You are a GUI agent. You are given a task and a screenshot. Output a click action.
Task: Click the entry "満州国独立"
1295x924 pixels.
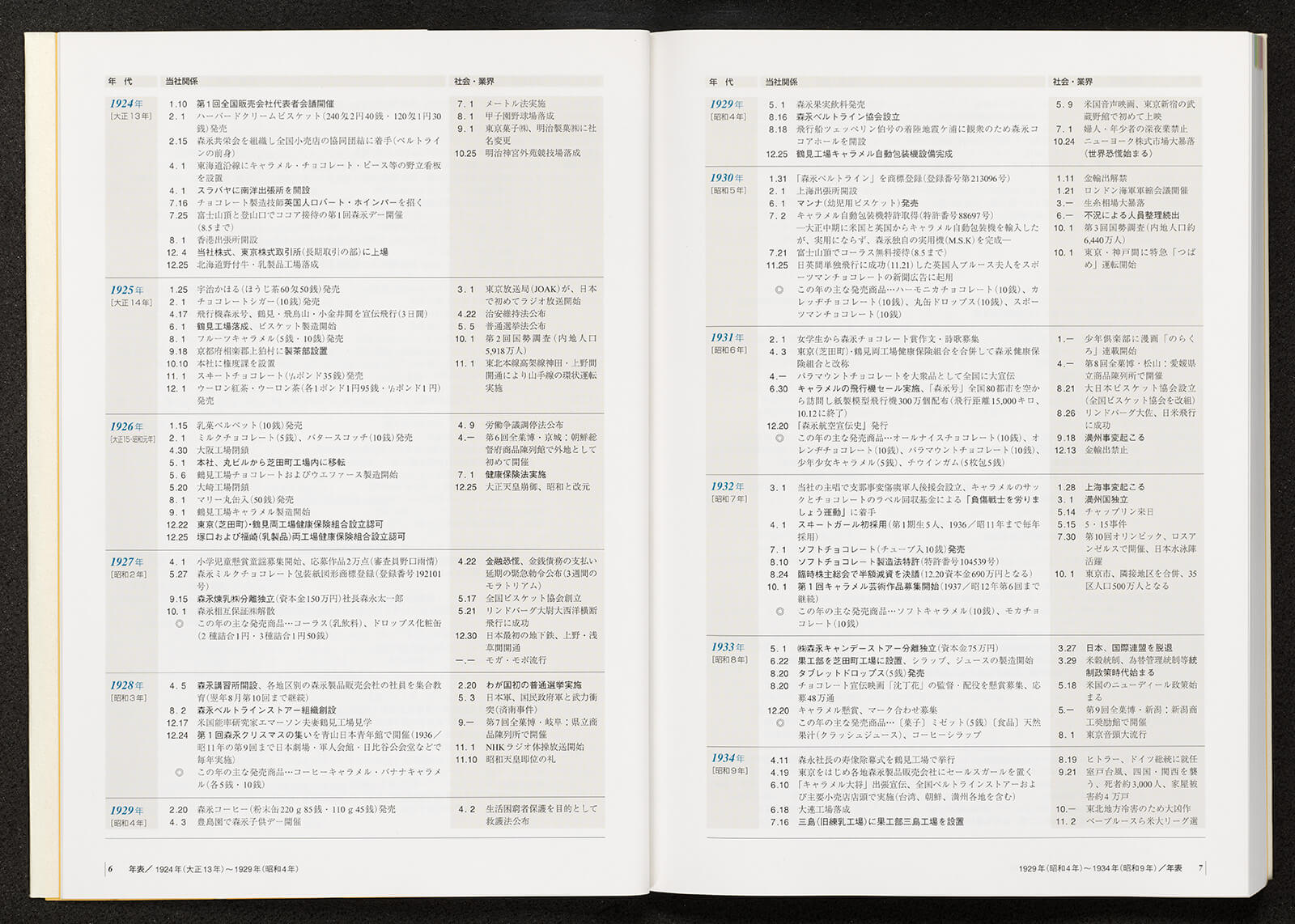click(x=1106, y=500)
